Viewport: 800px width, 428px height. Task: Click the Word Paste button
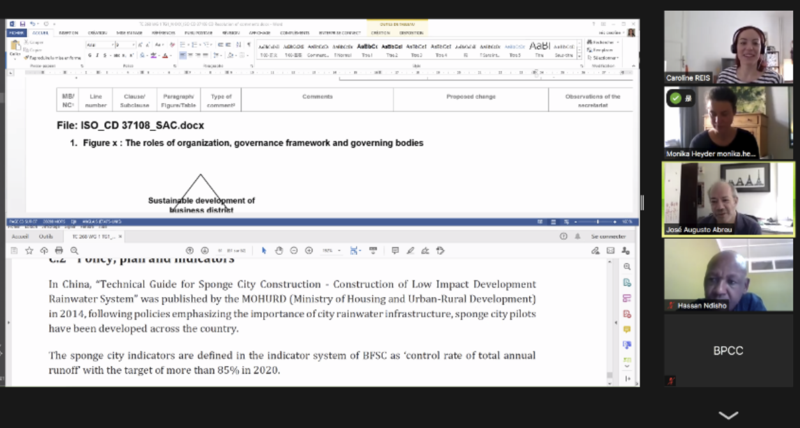[15, 52]
